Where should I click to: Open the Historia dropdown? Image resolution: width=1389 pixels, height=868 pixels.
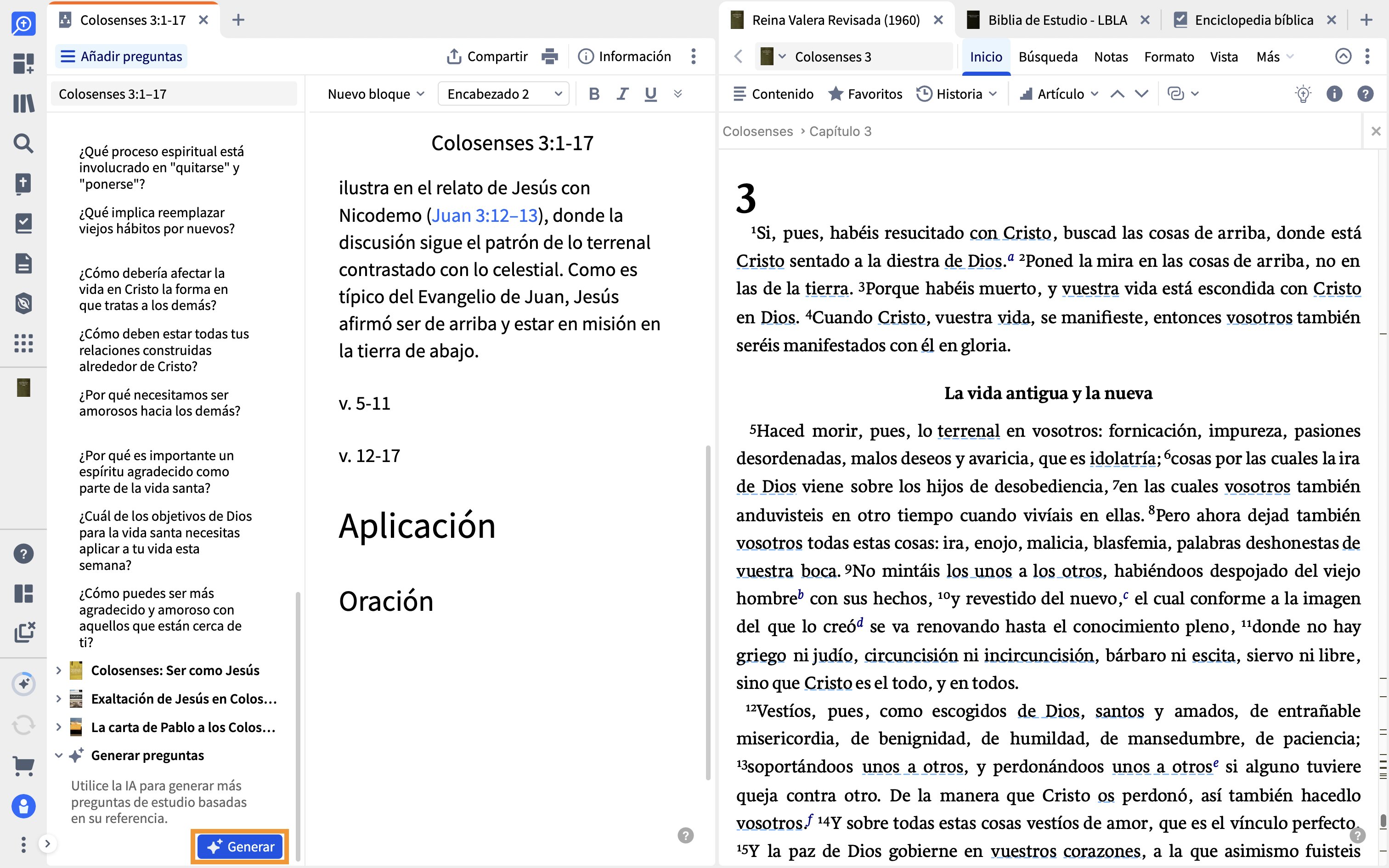pyautogui.click(x=956, y=94)
